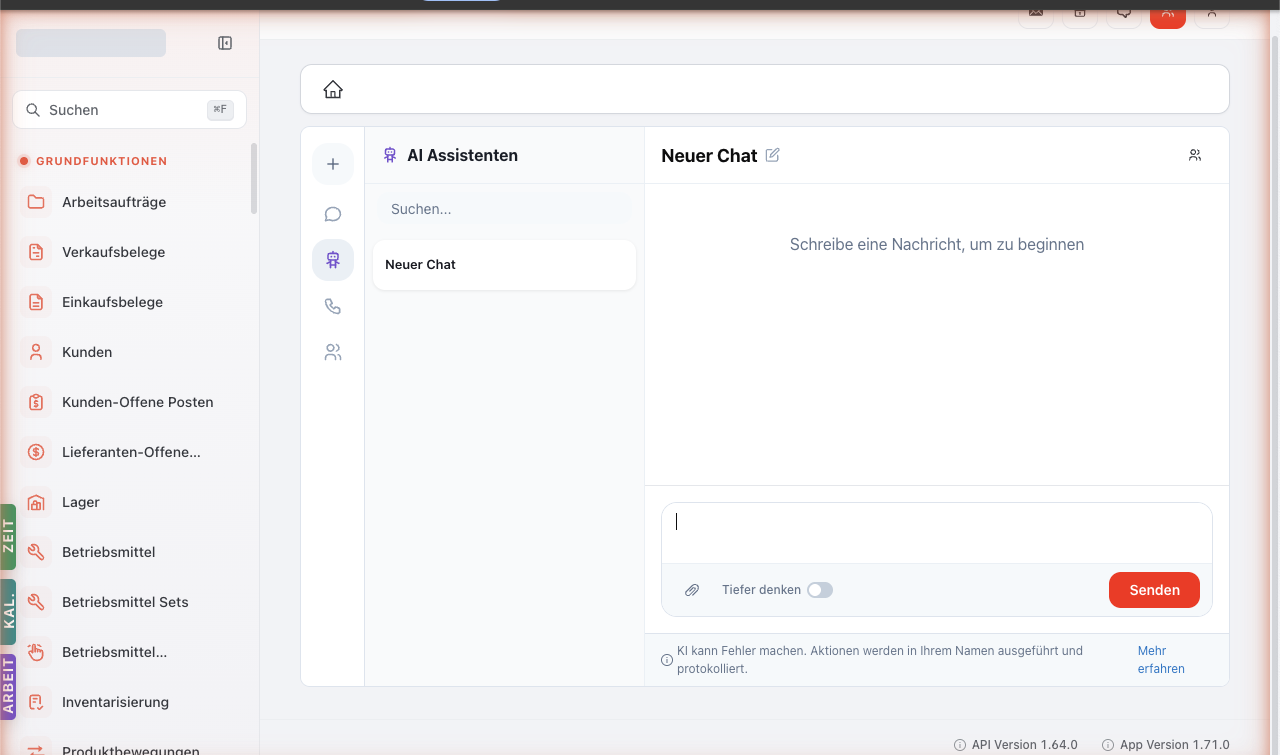Screen dimensions: 1280x755
Task: Click the sidebar vertical scrollbar
Action: coord(254,178)
